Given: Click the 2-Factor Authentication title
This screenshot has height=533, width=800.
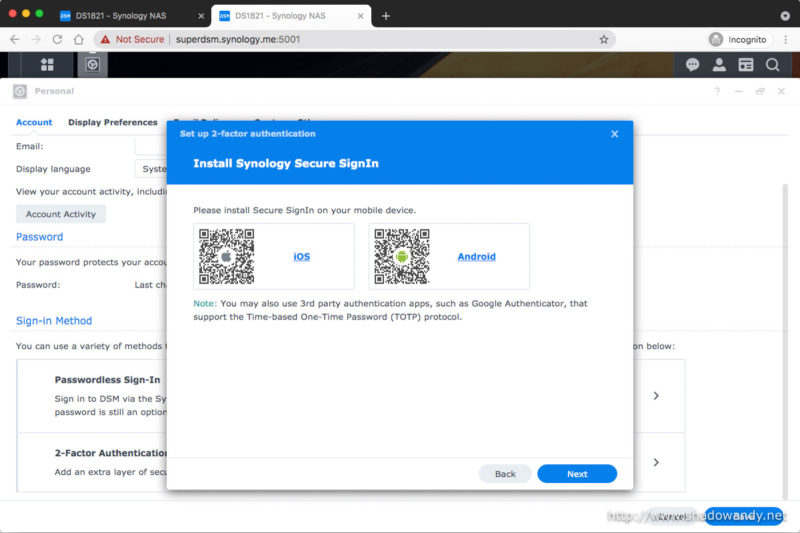Looking at the screenshot, I should pos(111,453).
